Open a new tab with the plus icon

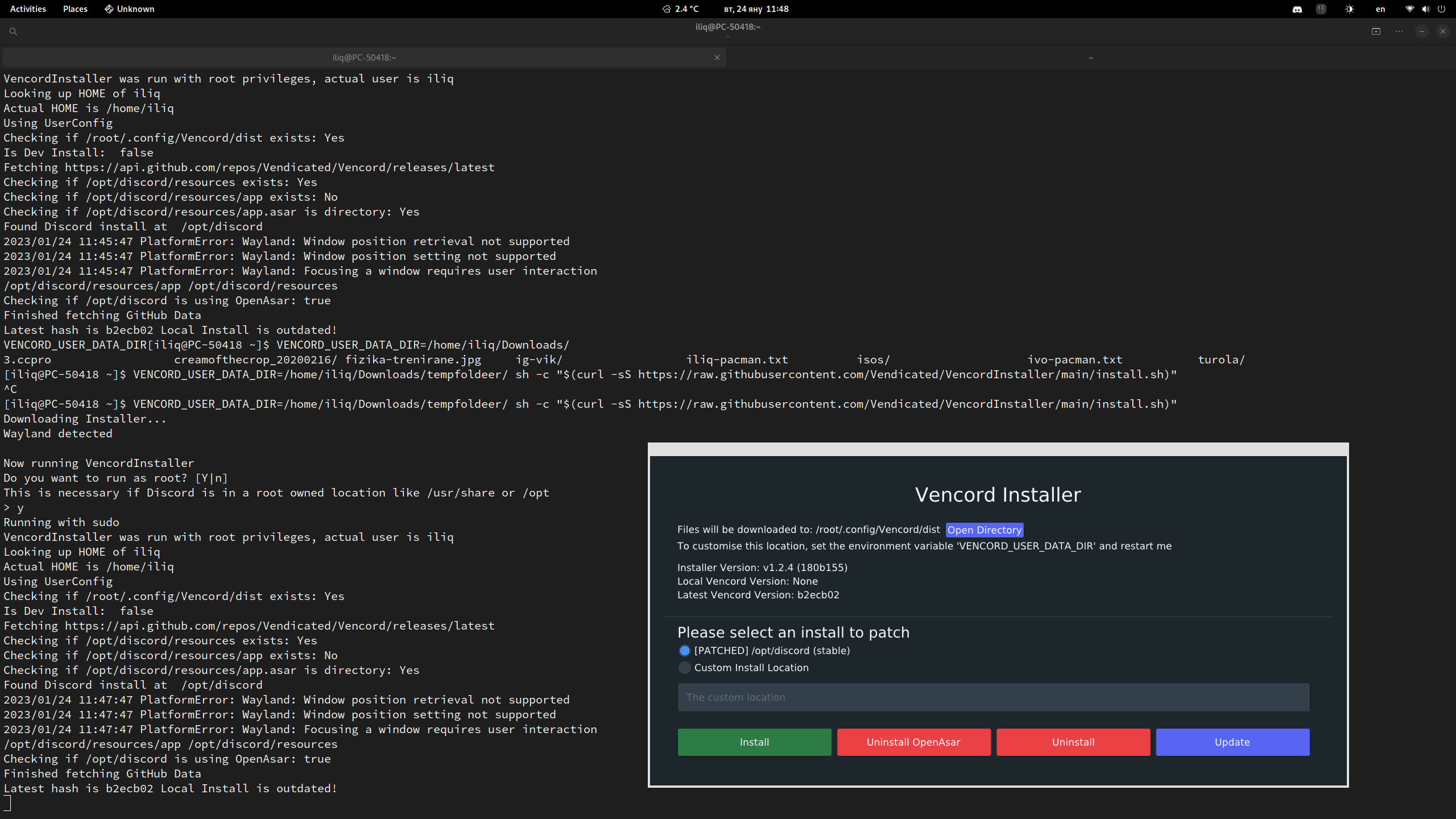(x=1377, y=31)
